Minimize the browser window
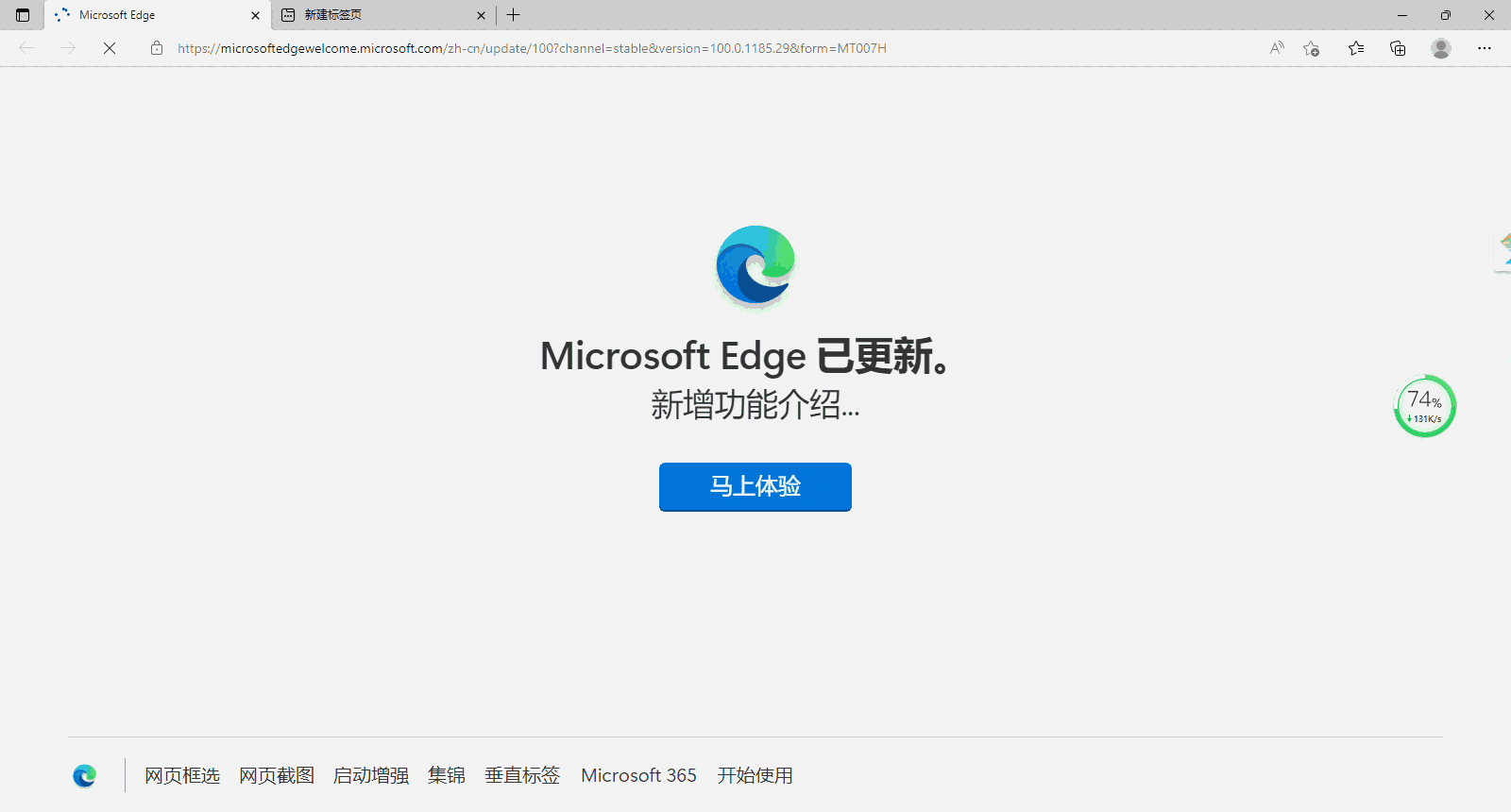Viewport: 1511px width, 812px height. pyautogui.click(x=1402, y=15)
